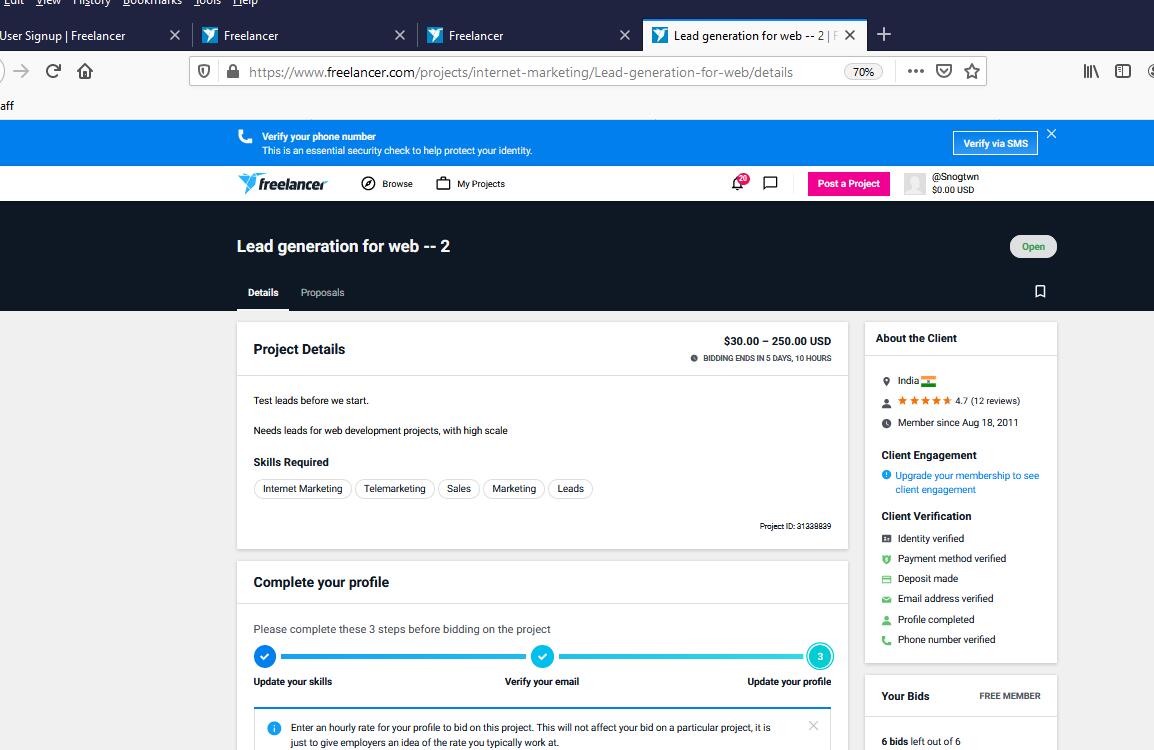Star this page in the address bar
Screen dimensions: 1154x750
[x=971, y=71]
